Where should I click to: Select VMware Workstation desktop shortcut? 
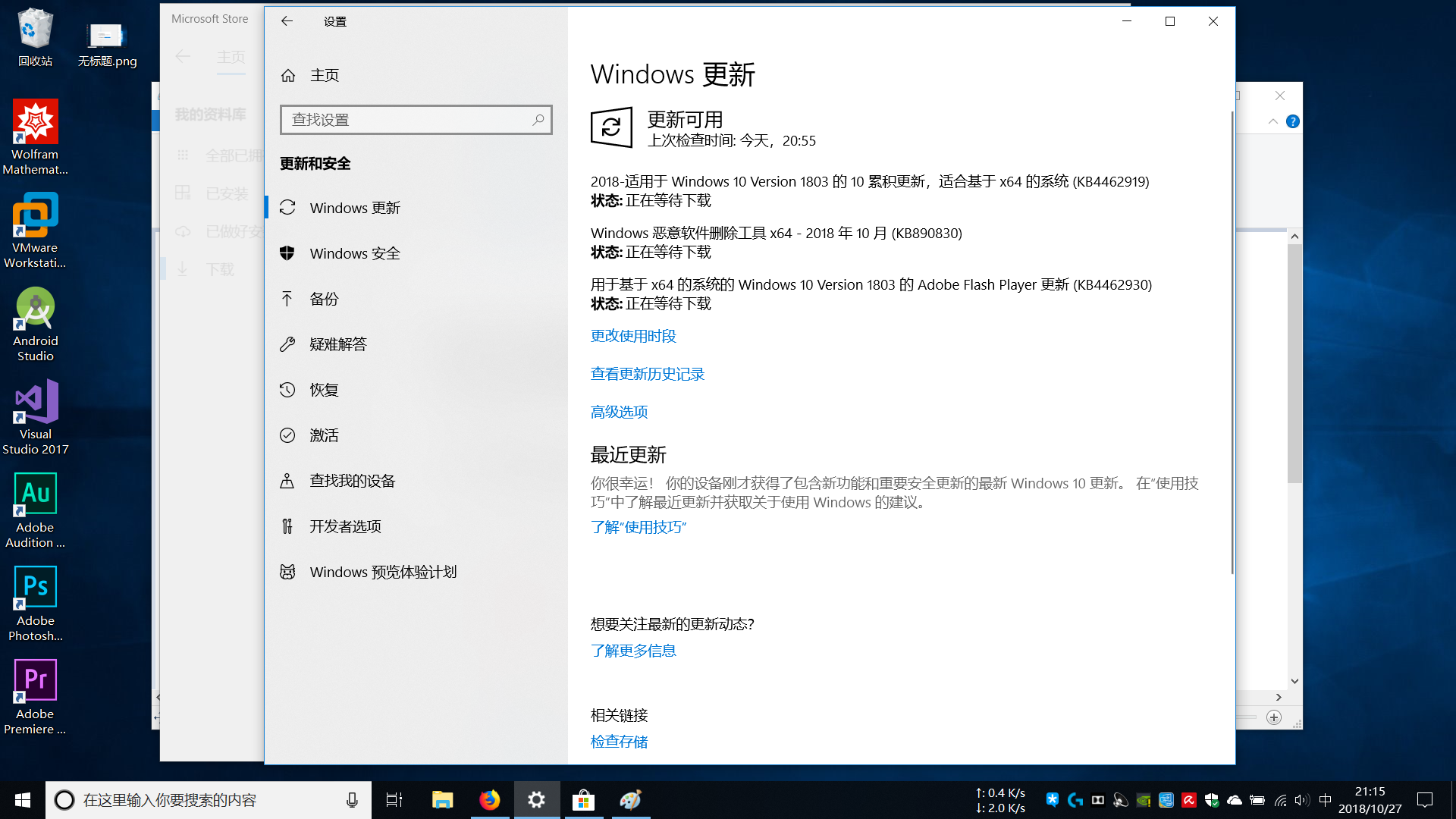(35, 231)
